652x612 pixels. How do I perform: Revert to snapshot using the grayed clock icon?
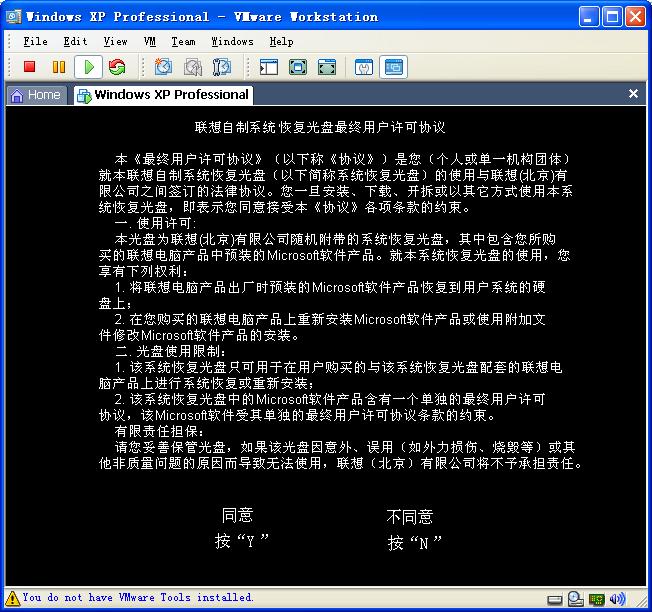tap(193, 67)
